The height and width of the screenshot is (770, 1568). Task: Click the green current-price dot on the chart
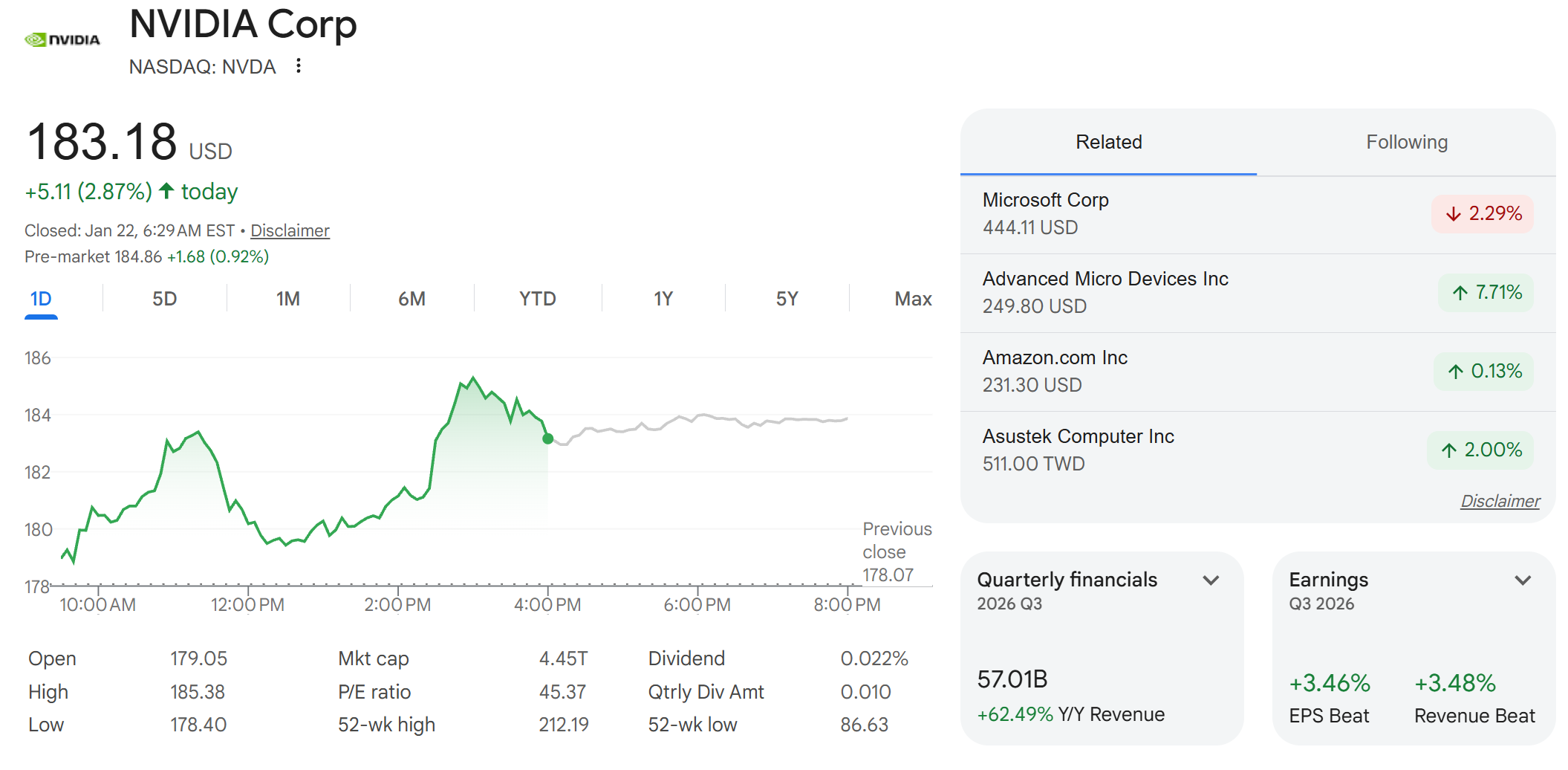pos(547,439)
